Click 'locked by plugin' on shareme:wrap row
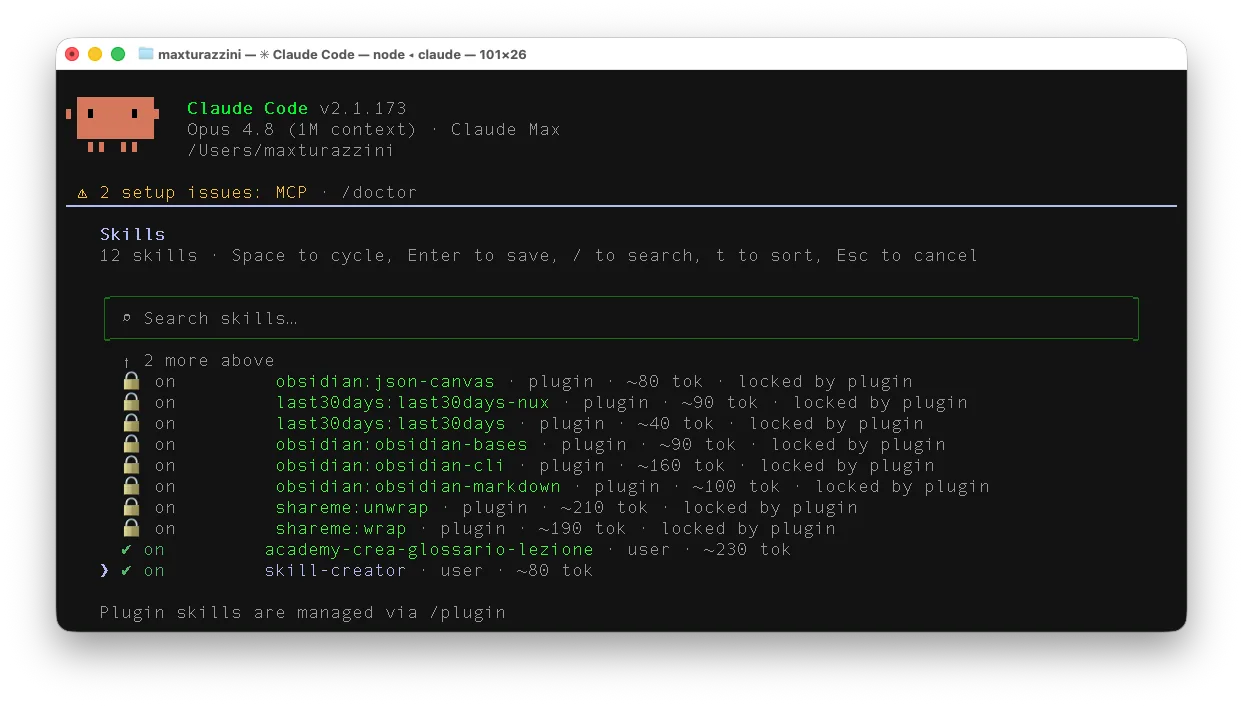The image size is (1243, 706). coord(749,528)
